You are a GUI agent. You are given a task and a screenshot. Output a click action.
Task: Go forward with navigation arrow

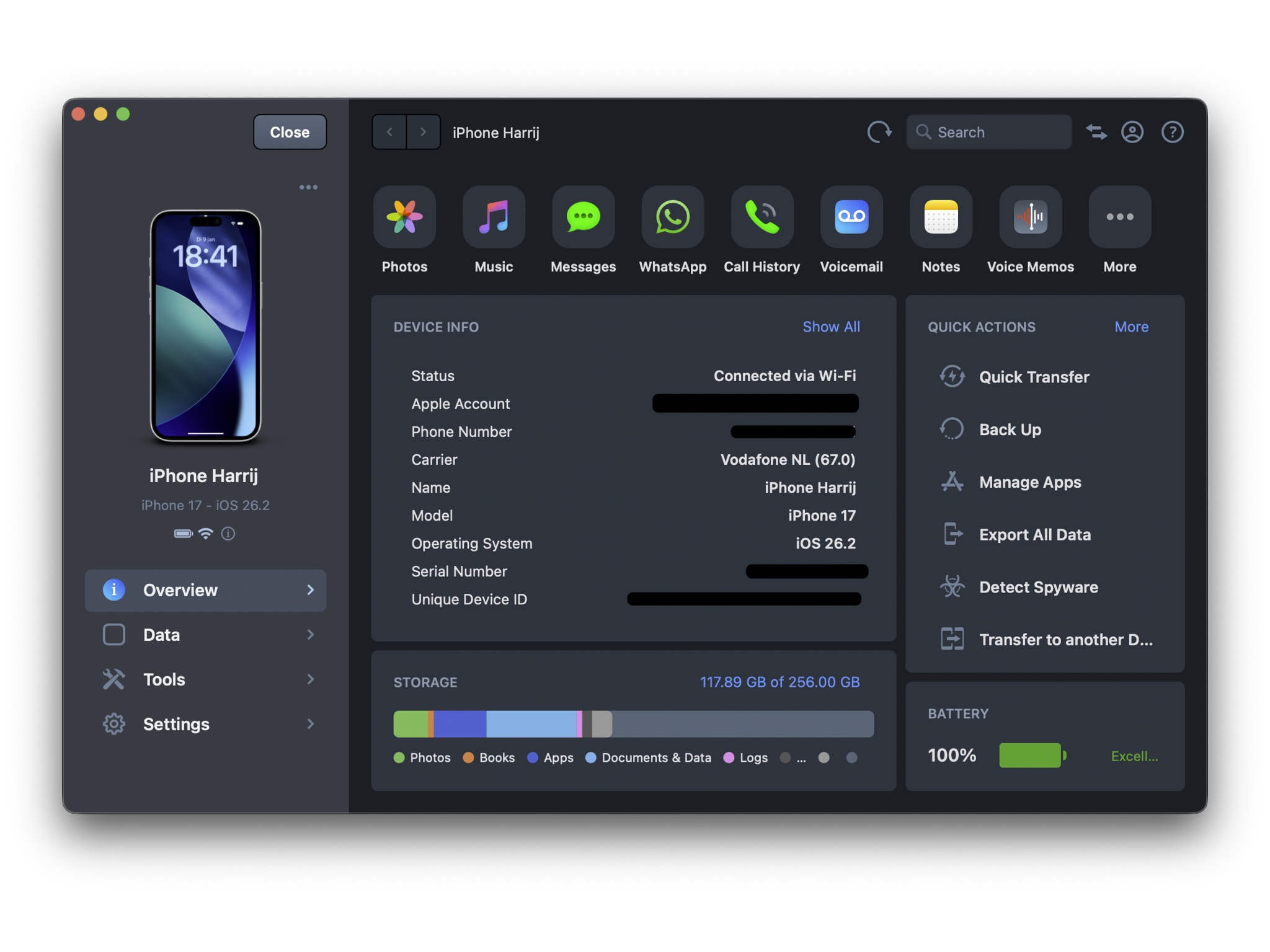tap(423, 132)
